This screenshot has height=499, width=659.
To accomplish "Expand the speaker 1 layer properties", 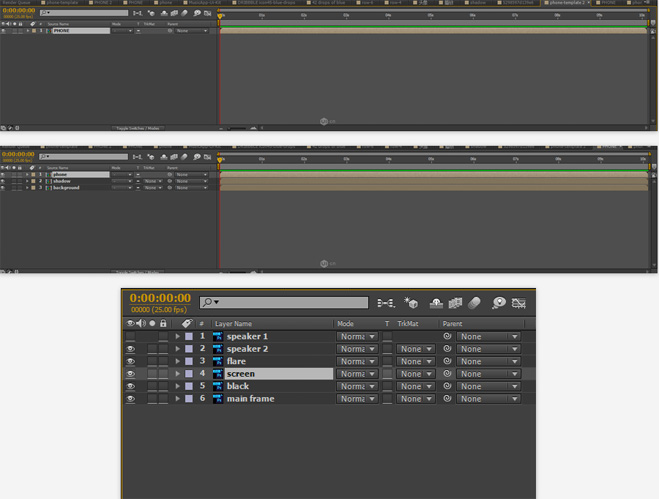I will [x=178, y=337].
